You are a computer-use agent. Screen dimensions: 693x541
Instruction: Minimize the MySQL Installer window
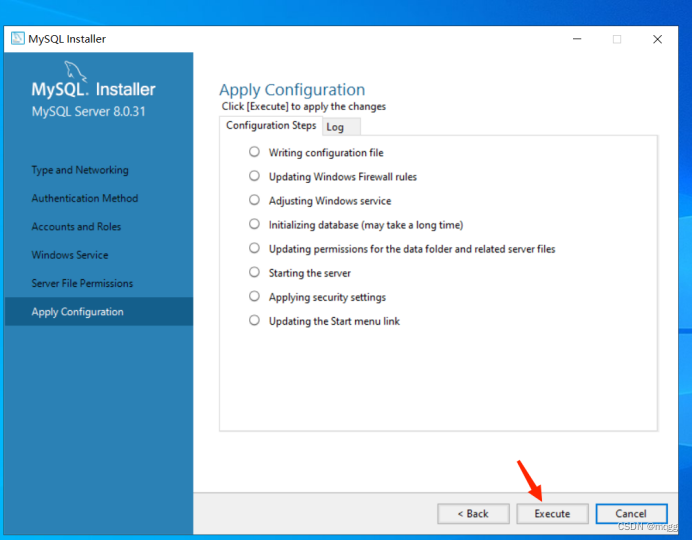[x=577, y=39]
